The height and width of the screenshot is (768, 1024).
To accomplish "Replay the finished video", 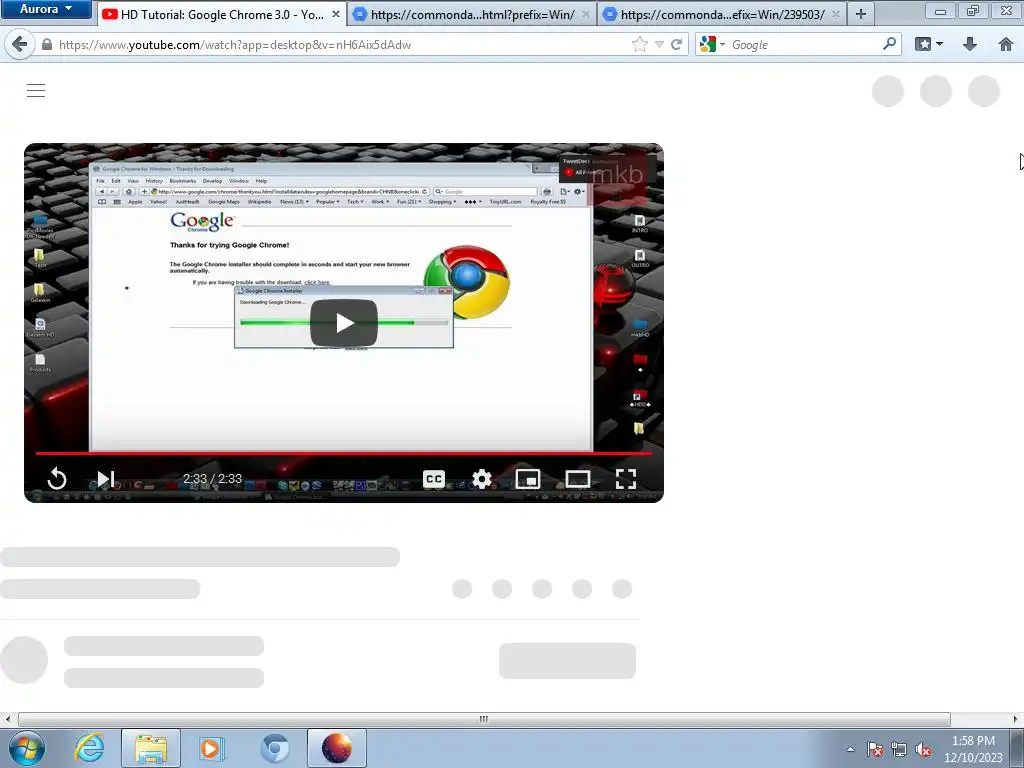I will [x=57, y=479].
